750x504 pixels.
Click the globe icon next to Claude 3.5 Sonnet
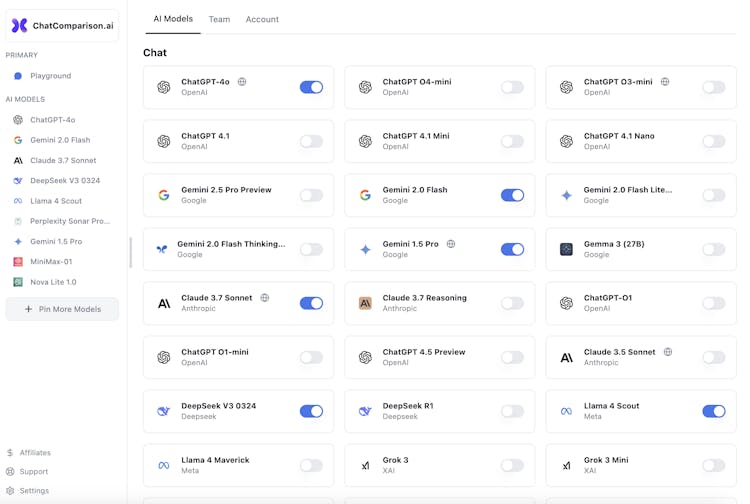[668, 352]
